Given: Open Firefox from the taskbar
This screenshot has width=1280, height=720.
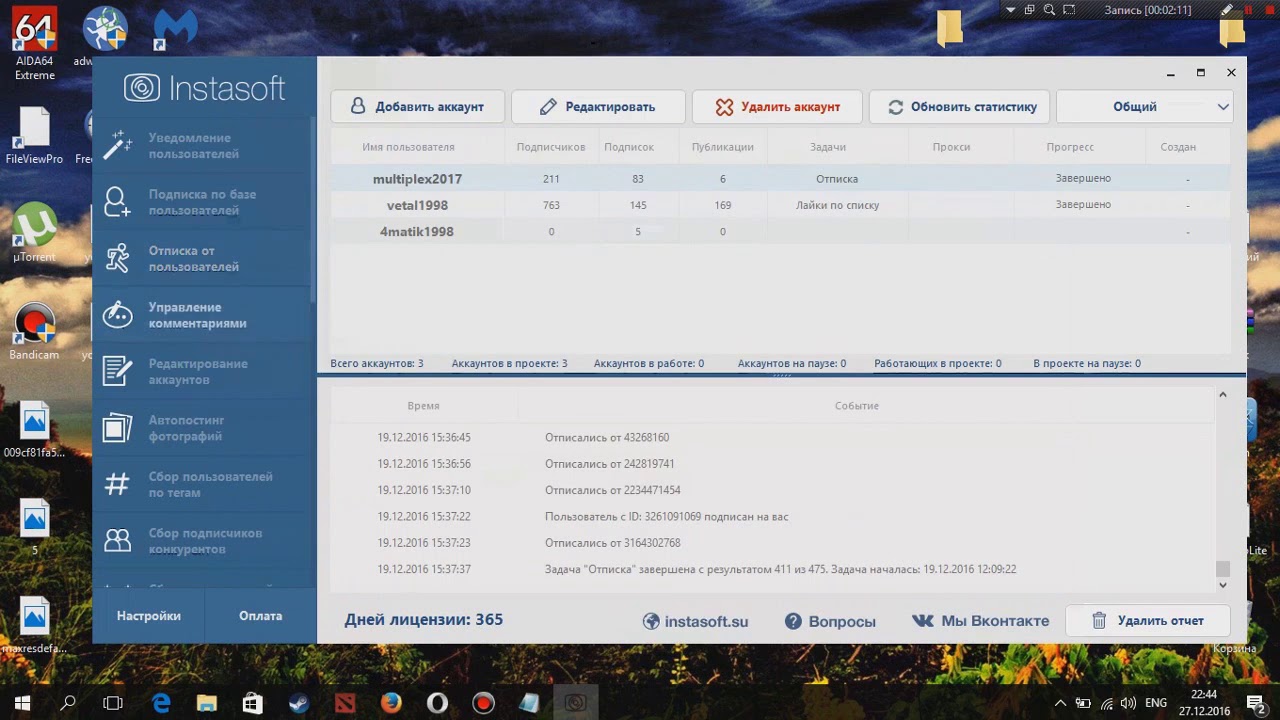Looking at the screenshot, I should 391,703.
